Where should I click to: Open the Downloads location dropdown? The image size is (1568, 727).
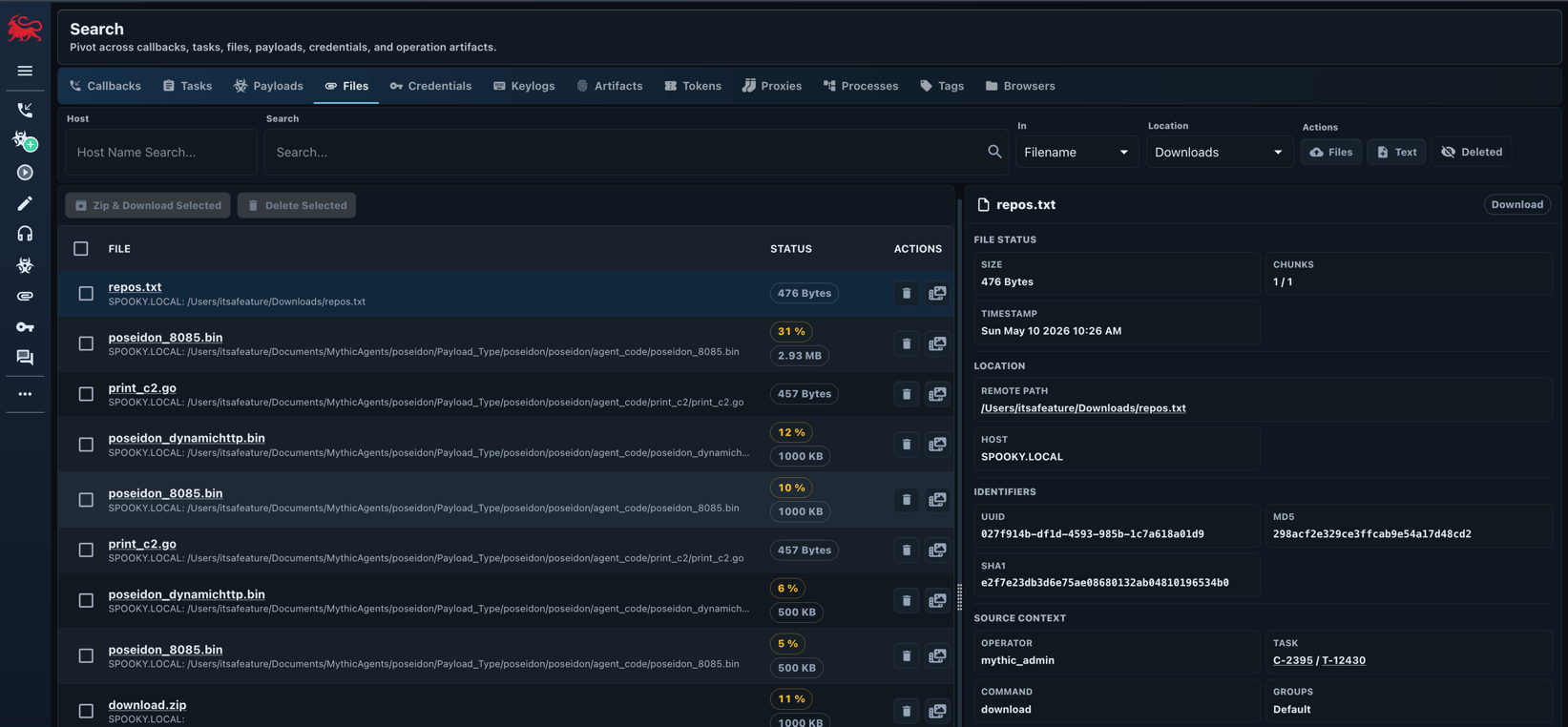click(x=1219, y=152)
